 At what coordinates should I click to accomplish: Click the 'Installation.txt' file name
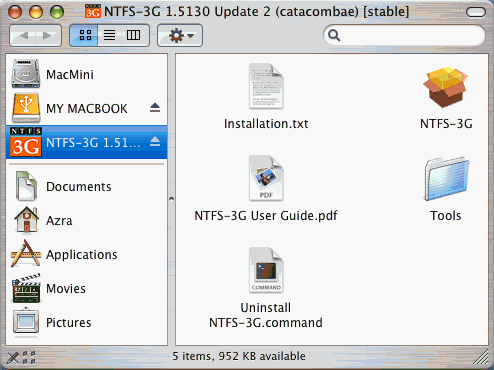click(266, 124)
